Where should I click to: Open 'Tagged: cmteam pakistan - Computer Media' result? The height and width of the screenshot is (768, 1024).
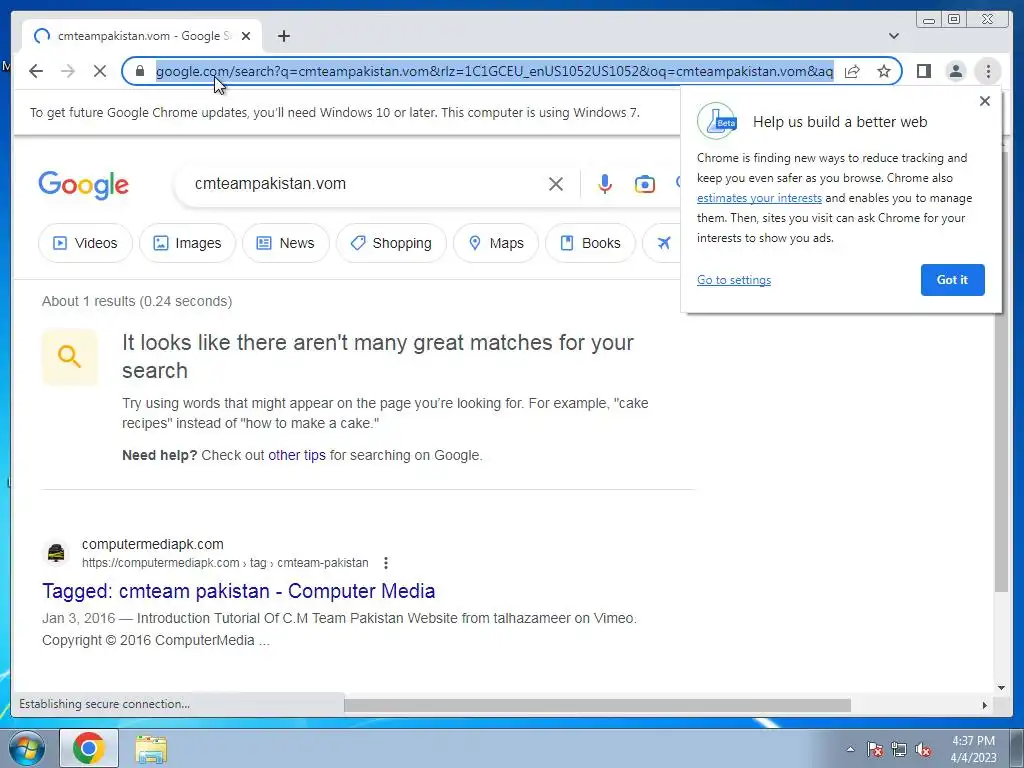[238, 591]
